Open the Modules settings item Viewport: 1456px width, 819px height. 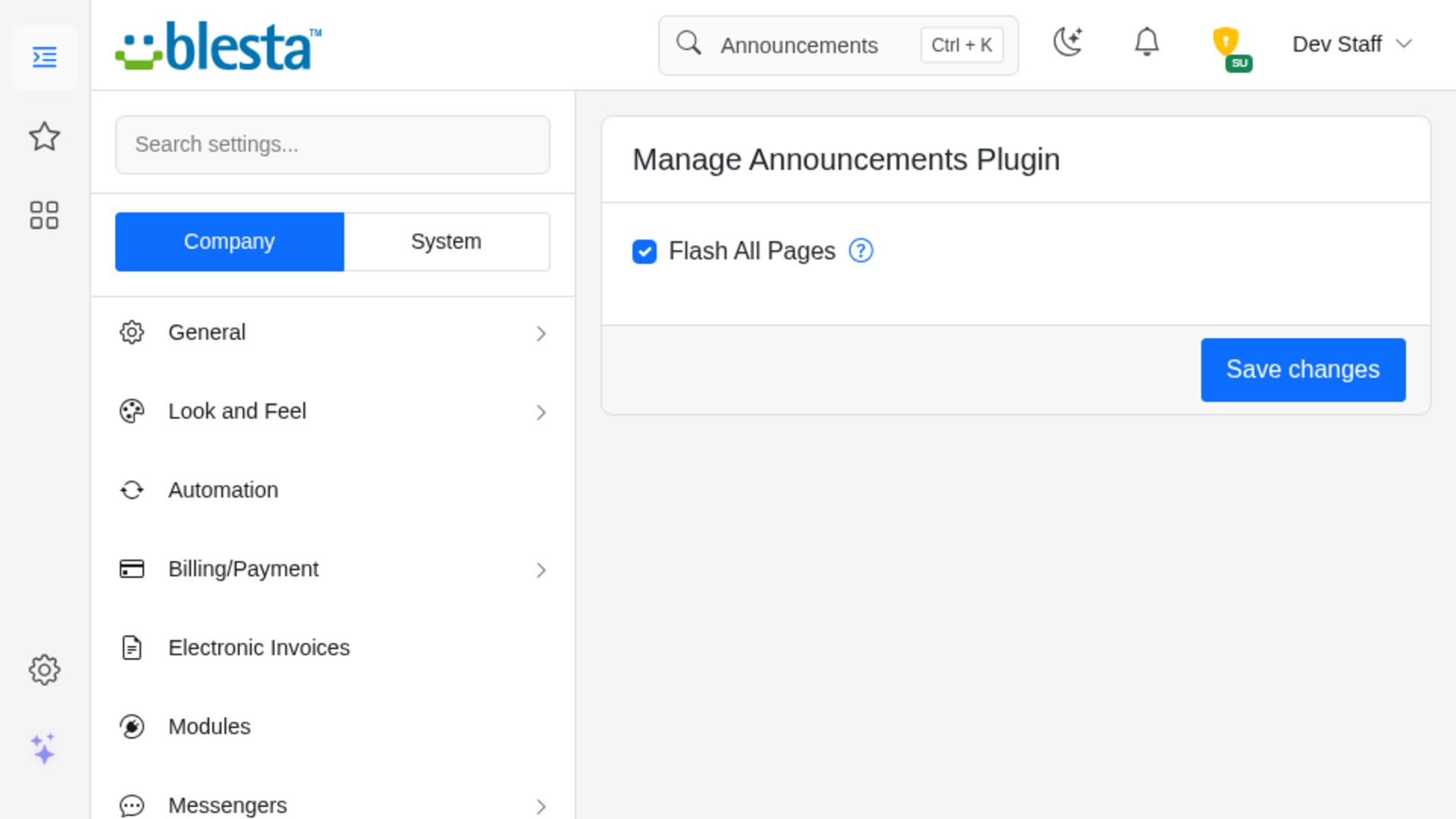pyautogui.click(x=333, y=726)
